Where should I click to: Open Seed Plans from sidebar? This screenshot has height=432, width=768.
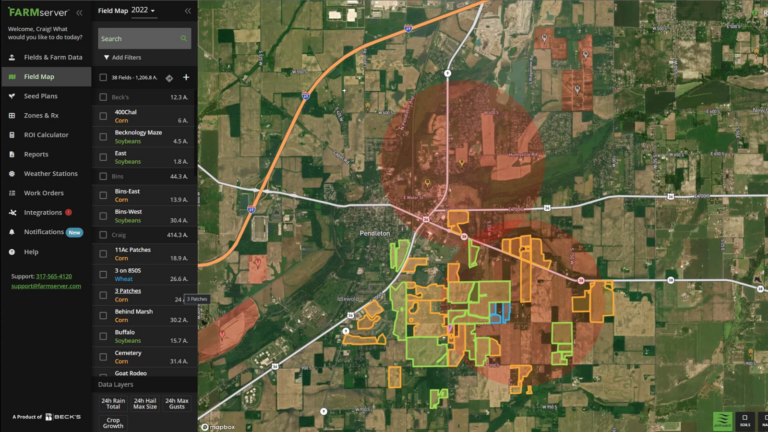click(39, 96)
